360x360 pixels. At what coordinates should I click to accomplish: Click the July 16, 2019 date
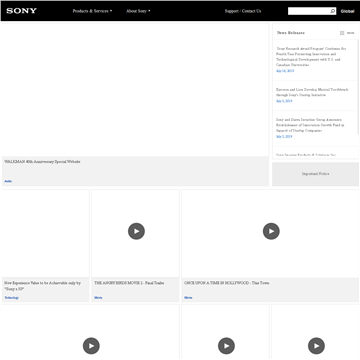point(285,71)
